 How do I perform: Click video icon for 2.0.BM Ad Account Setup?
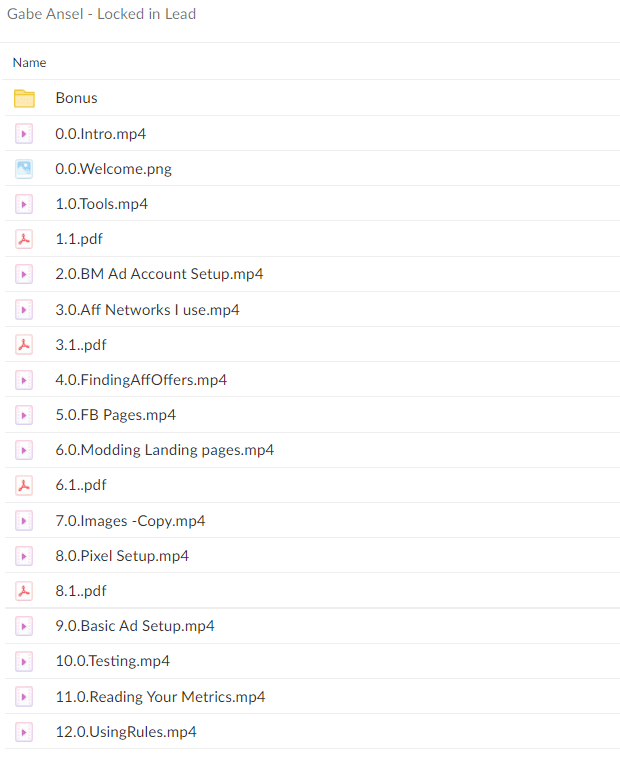[x=24, y=274]
